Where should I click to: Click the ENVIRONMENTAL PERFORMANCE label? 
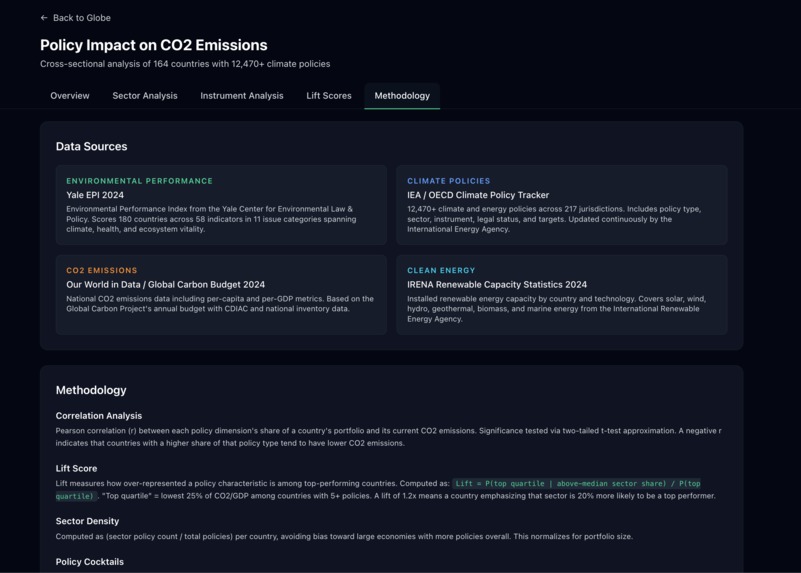(139, 181)
